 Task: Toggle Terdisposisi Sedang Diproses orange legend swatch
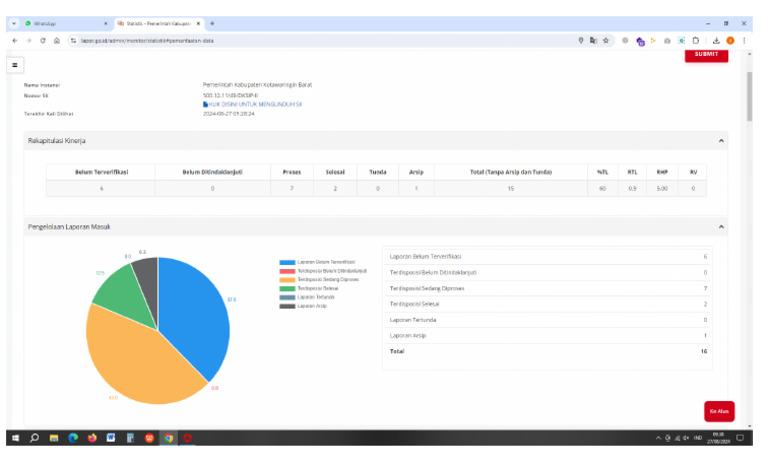[x=287, y=280]
